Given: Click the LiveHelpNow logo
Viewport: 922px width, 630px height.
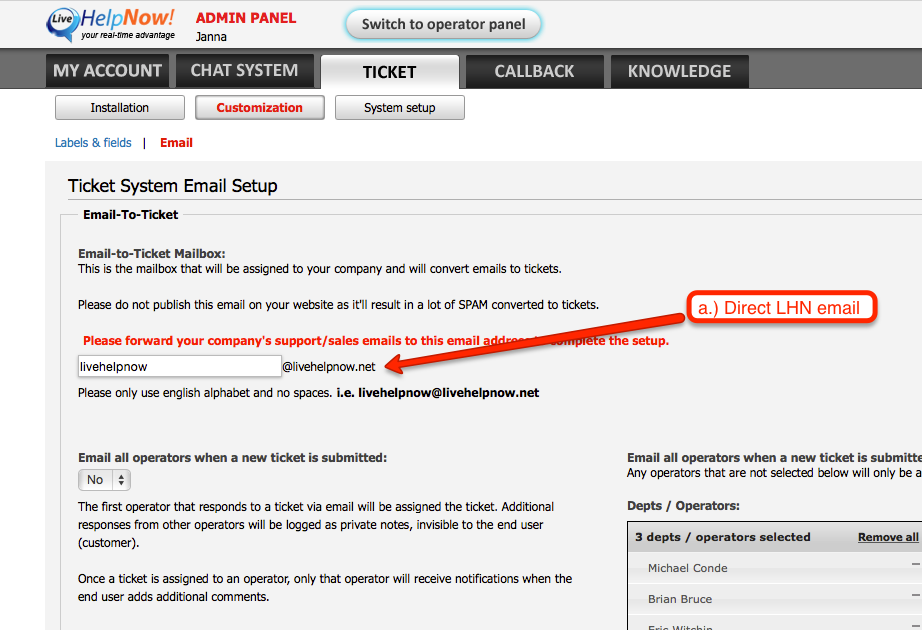Looking at the screenshot, I should pos(111,24).
